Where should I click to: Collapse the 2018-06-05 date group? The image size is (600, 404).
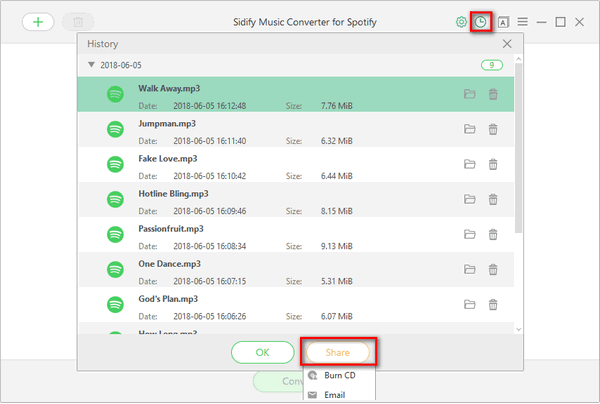pos(91,65)
